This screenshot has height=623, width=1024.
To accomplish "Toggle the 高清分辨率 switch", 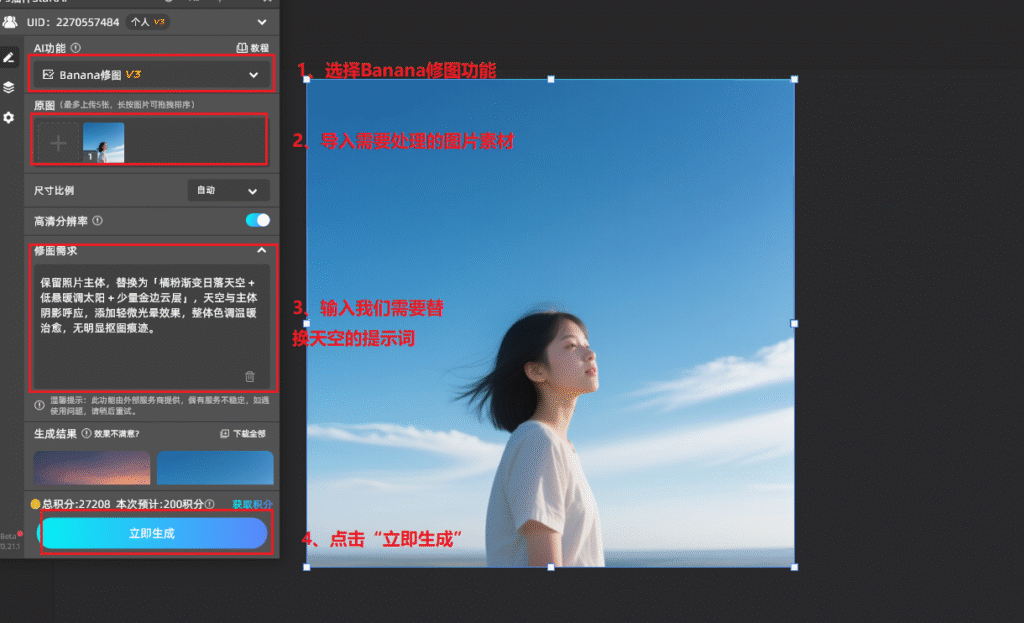I will (x=257, y=220).
